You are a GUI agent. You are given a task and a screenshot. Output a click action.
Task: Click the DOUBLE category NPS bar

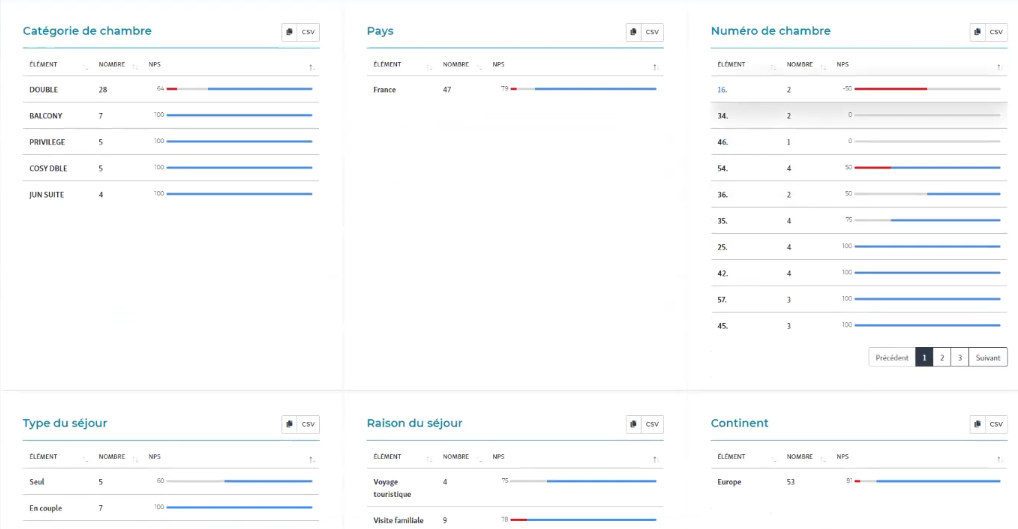[239, 89]
